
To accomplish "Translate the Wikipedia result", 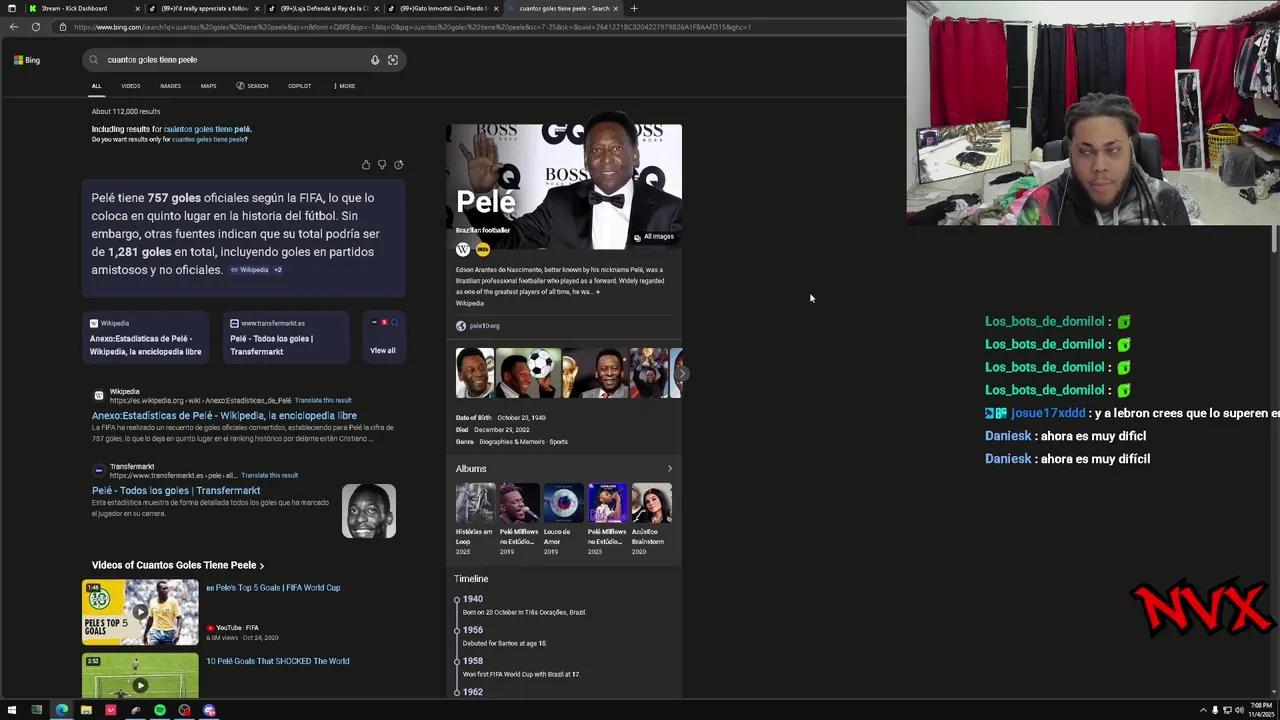I will (x=323, y=401).
